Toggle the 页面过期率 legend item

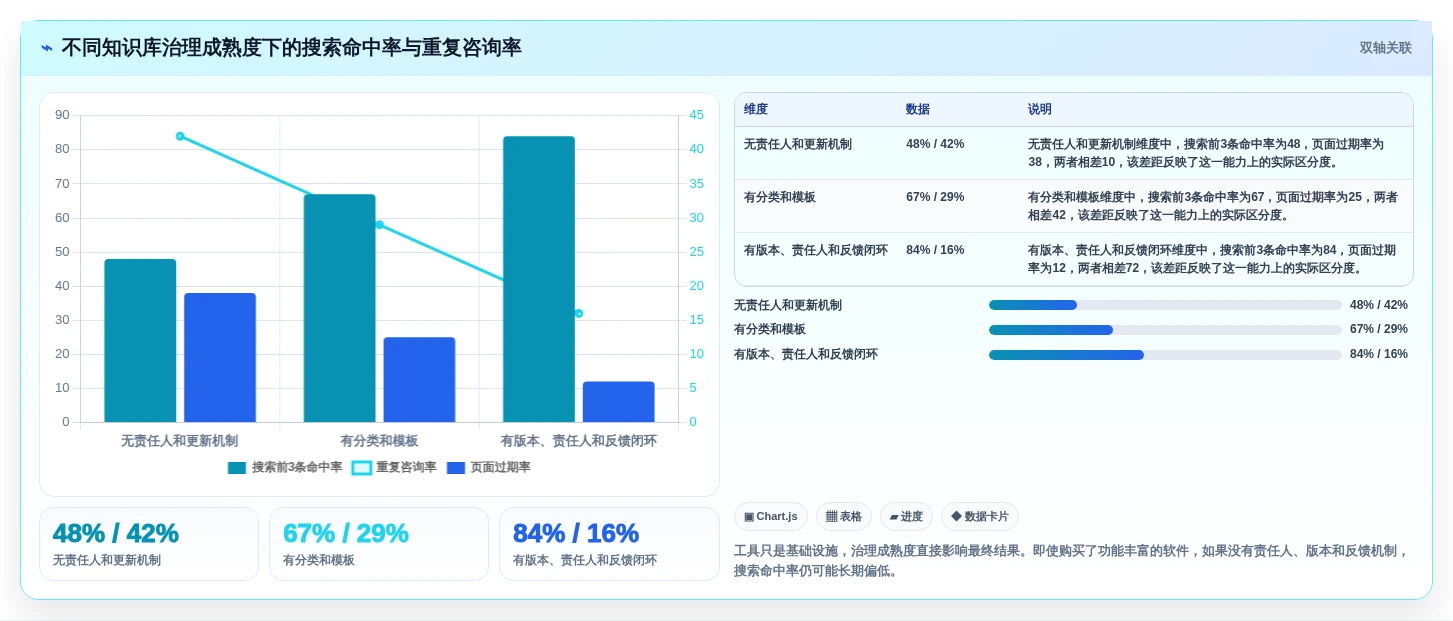tap(489, 467)
